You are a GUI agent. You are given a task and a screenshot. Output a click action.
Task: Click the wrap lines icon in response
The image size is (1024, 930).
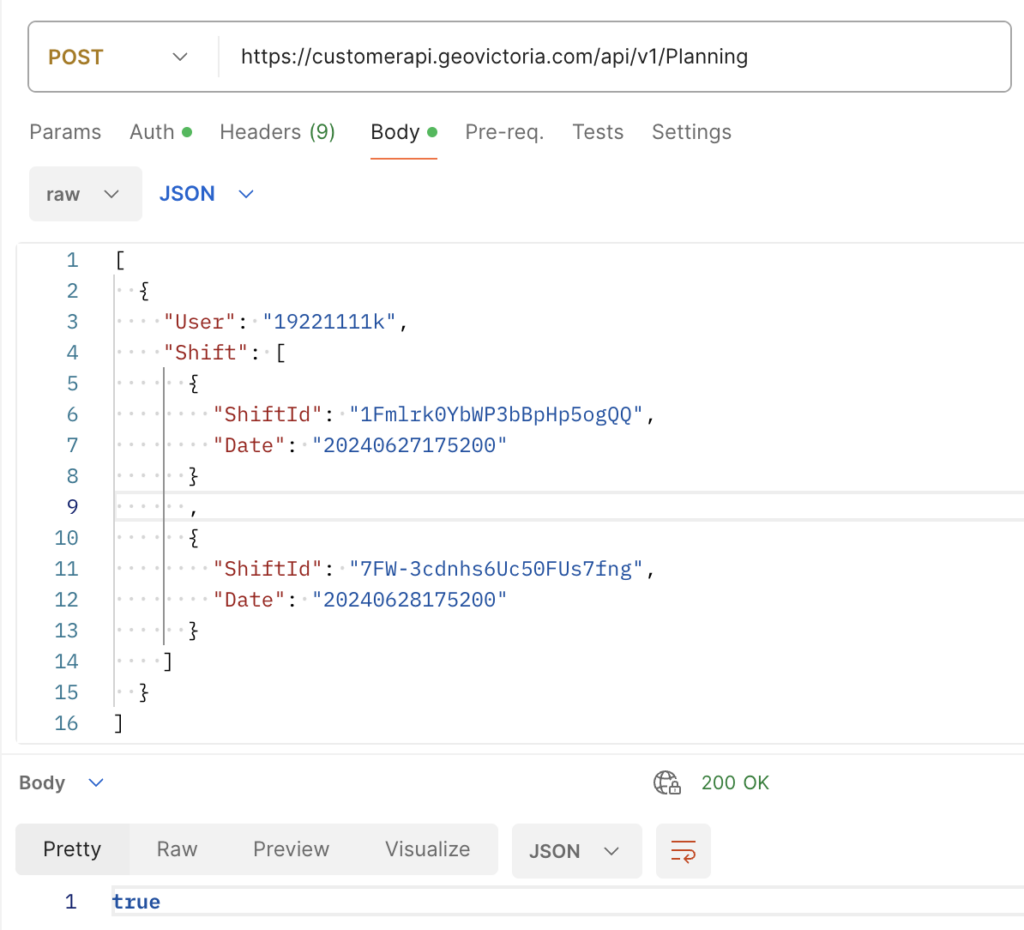(x=683, y=851)
